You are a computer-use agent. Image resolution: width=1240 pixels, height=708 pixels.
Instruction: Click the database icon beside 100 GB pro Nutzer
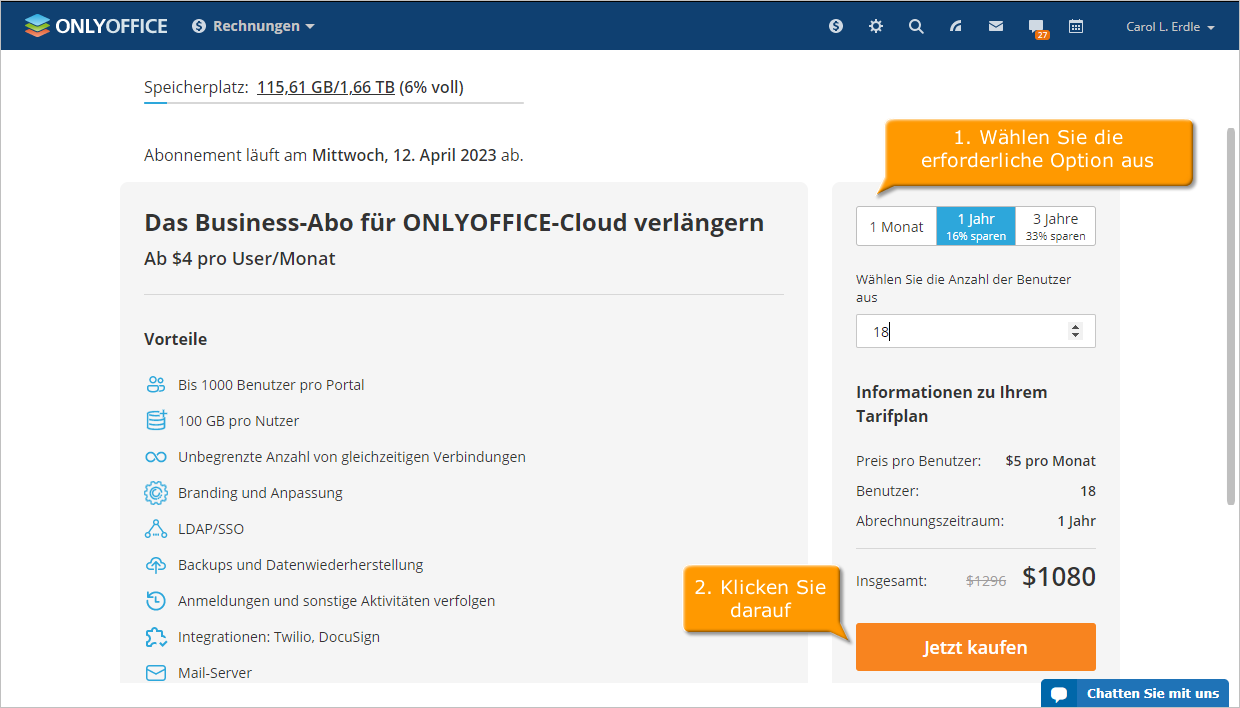click(x=155, y=421)
